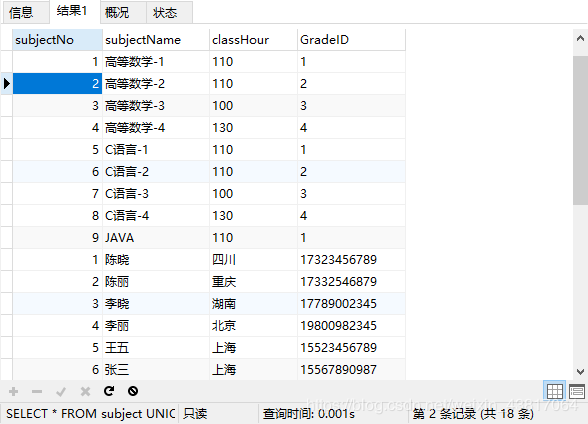Screen dimensions: 588x424
Task: Select cell 17332546879
Action: point(351,282)
